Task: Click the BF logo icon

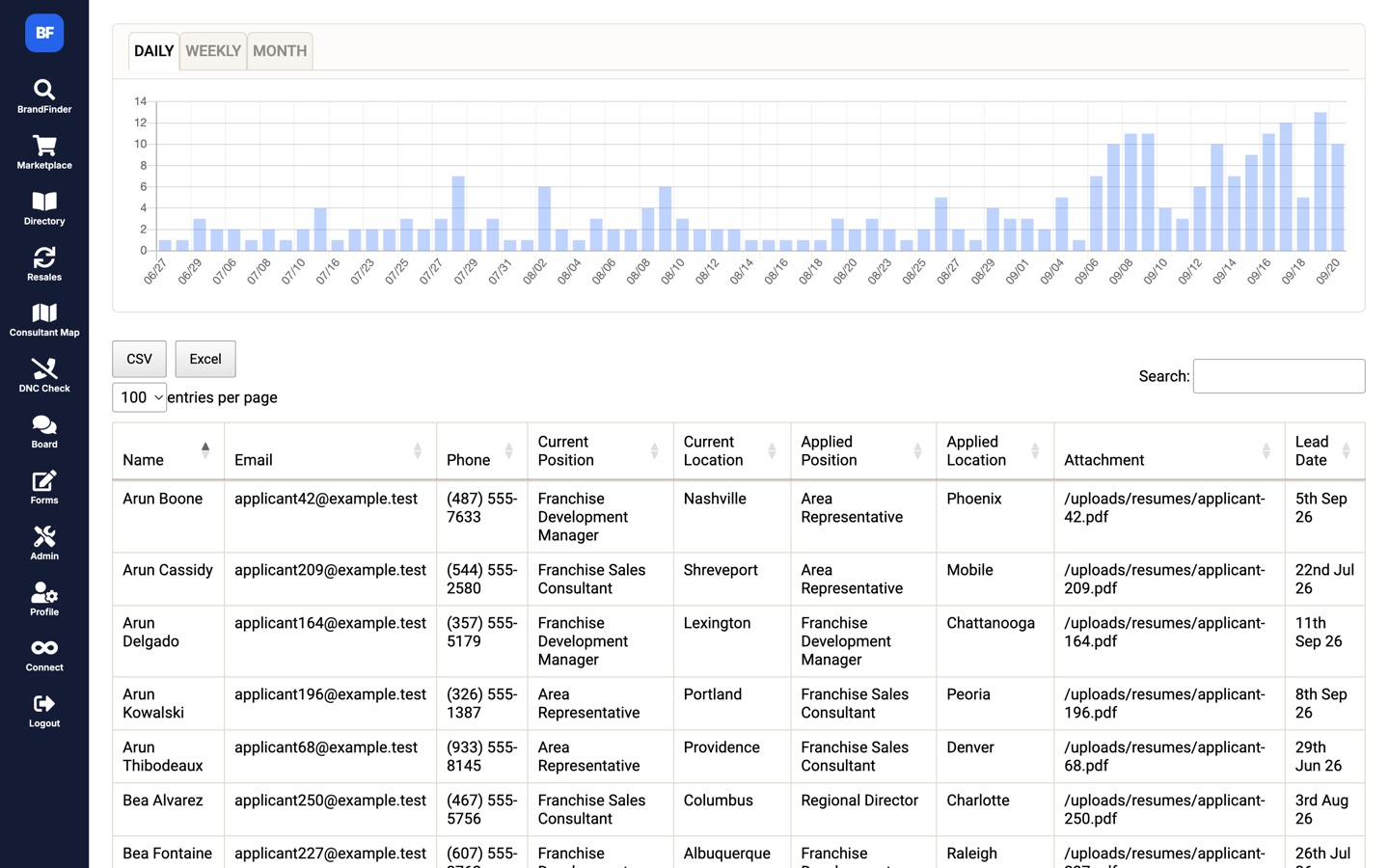Action: click(44, 33)
